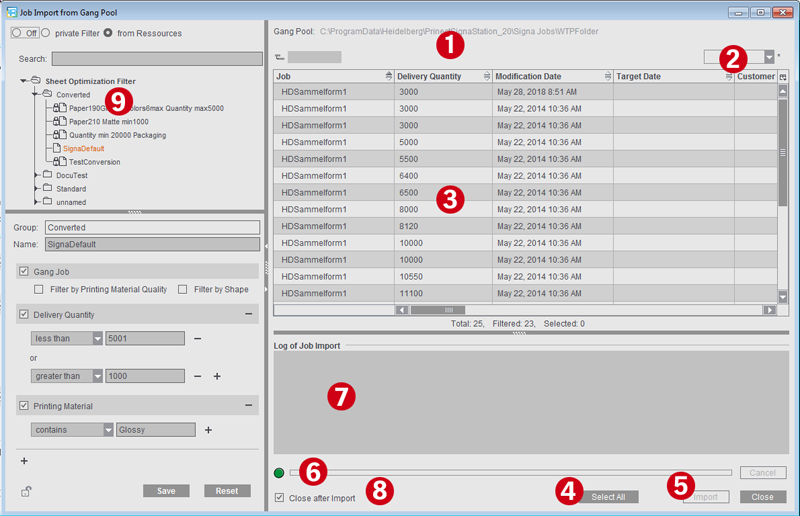Select the TestConversion filter in the tree
Screen dimensions: 800x516
[94, 162]
